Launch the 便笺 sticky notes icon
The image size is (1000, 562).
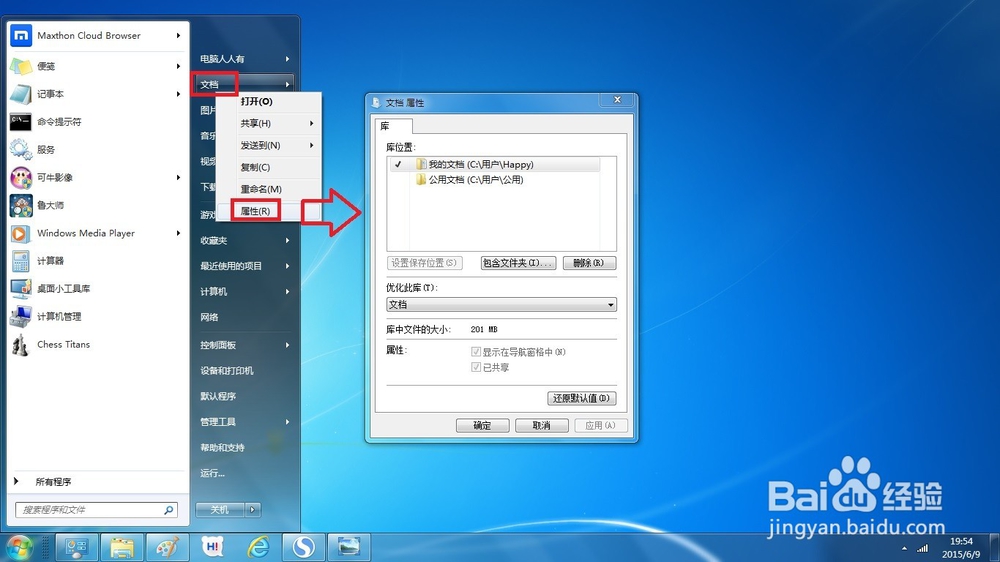point(21,66)
